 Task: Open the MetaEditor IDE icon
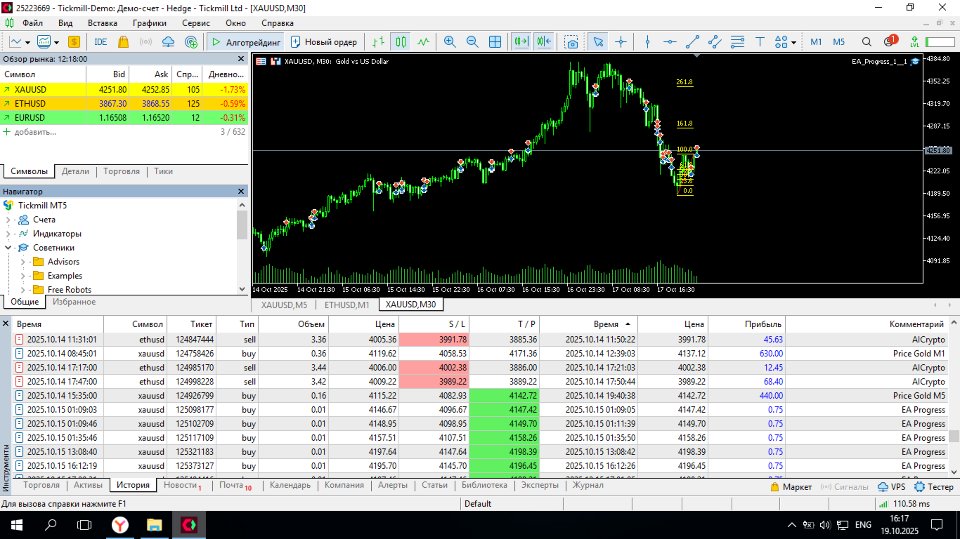(x=100, y=42)
